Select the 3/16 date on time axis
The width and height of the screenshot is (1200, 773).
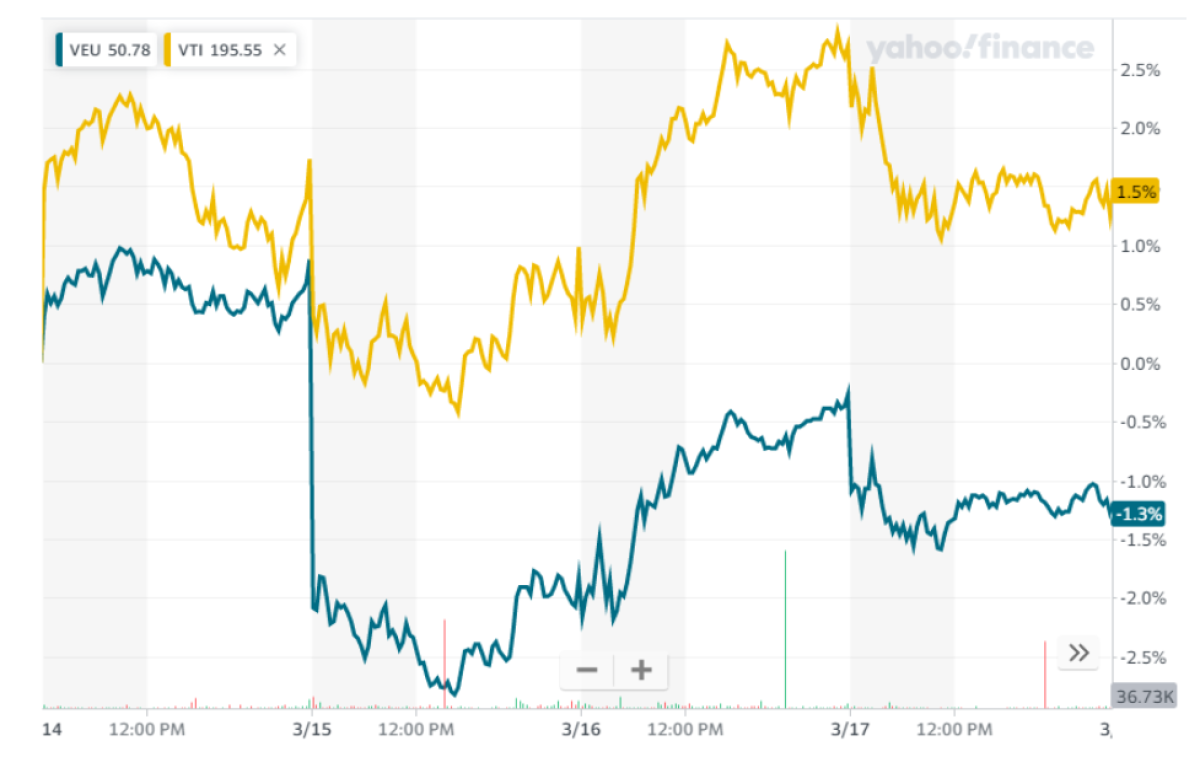[x=581, y=729]
